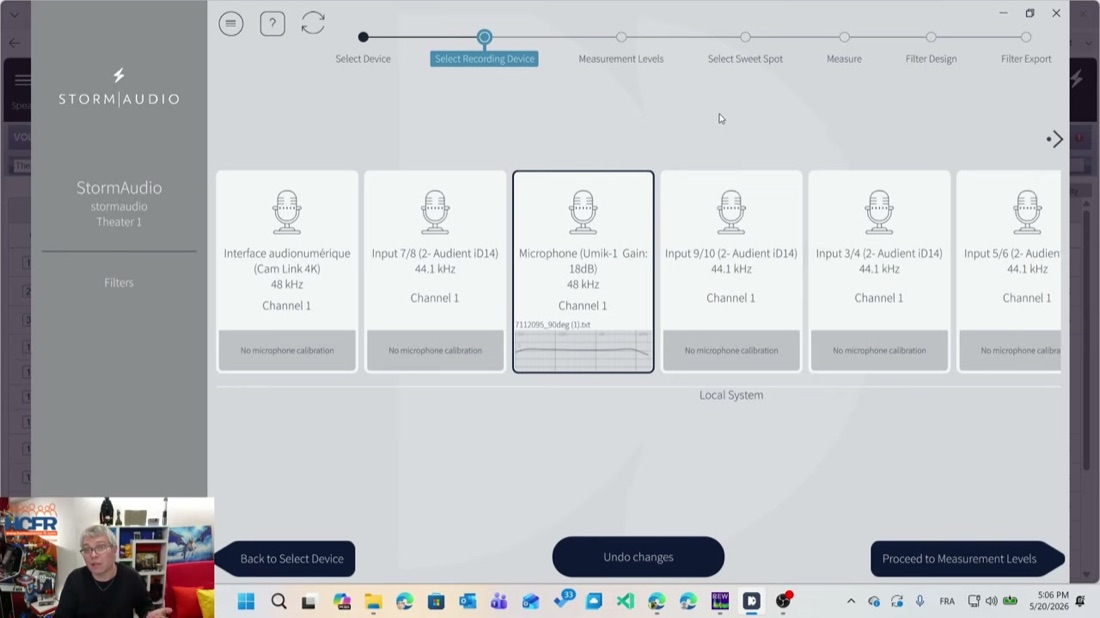Open Visual Studio Code from the taskbar

pyautogui.click(x=625, y=601)
